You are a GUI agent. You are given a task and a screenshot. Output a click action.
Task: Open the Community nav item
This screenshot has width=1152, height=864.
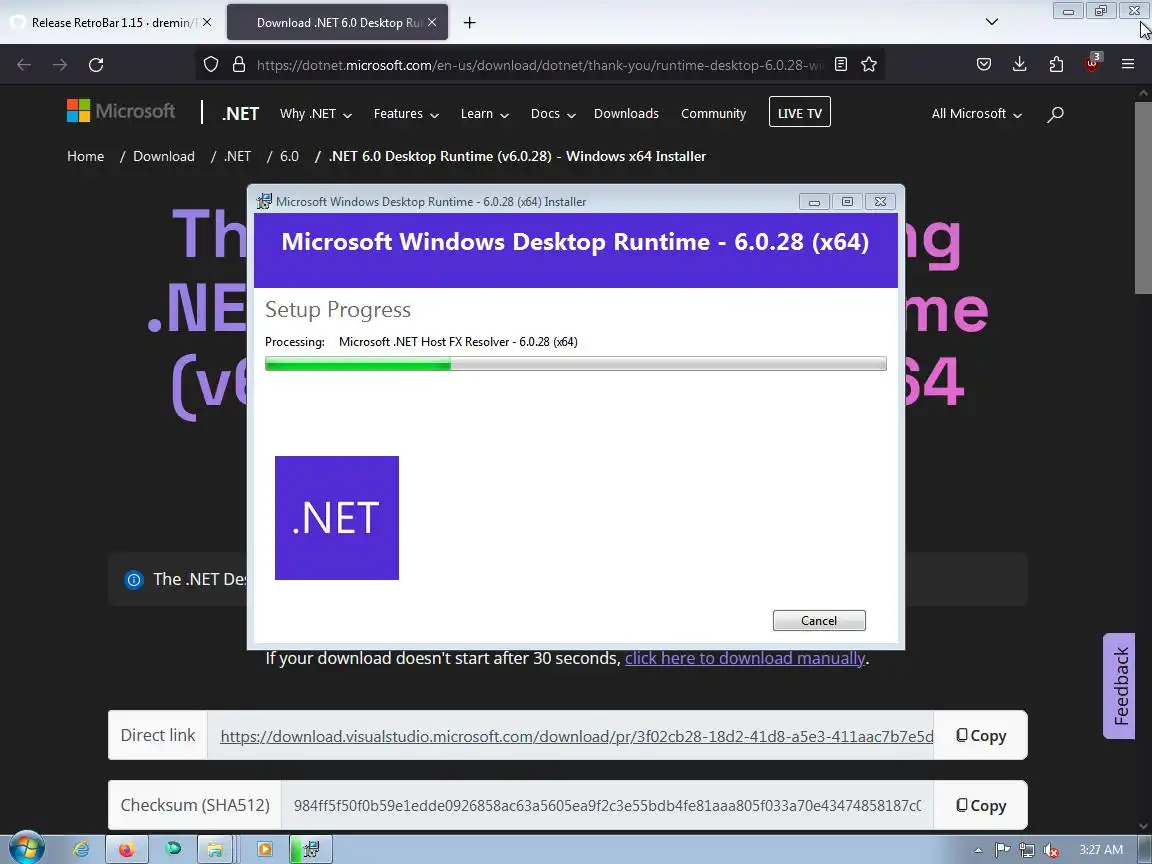click(713, 114)
